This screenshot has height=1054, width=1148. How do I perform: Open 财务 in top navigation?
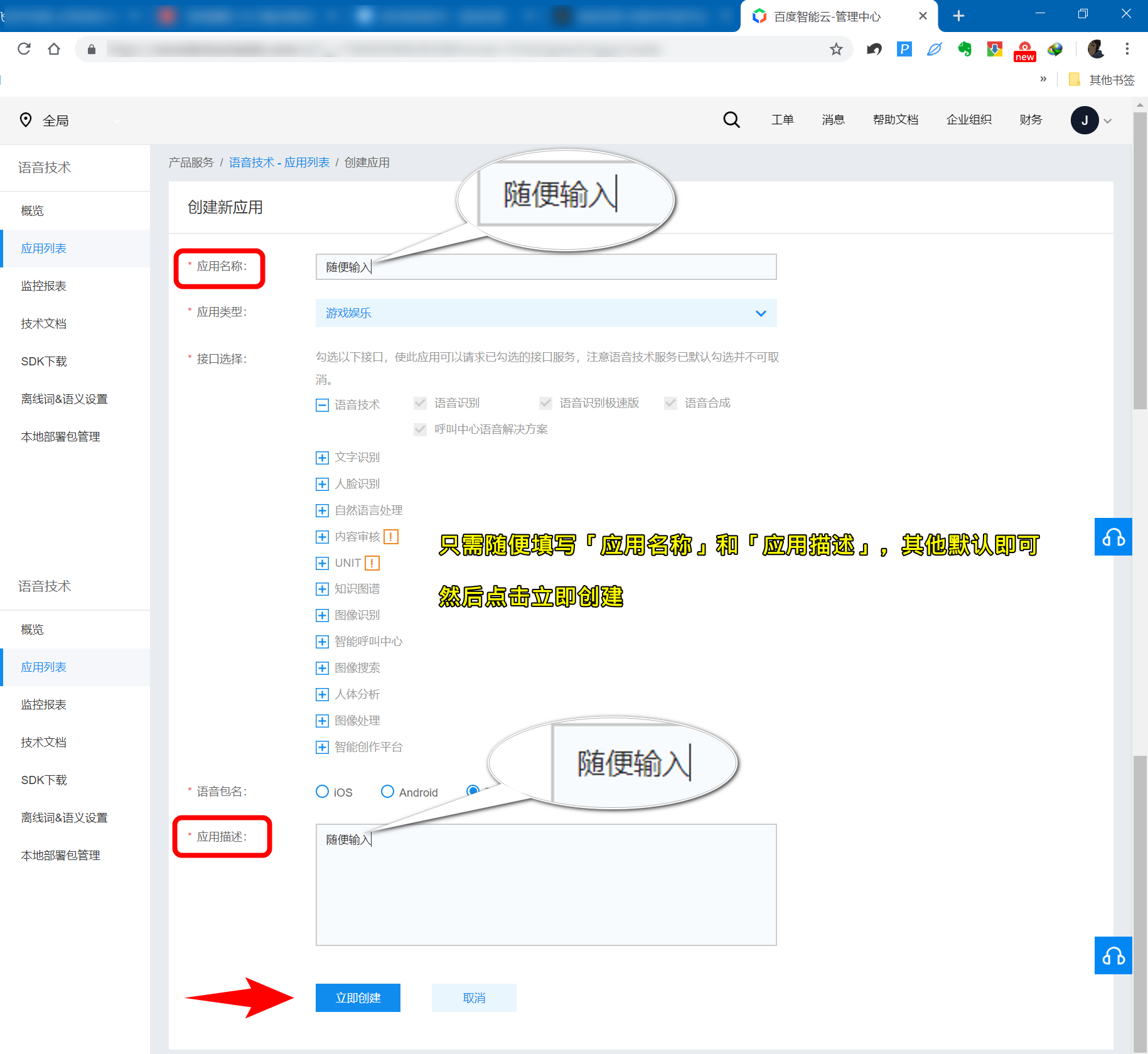(x=1031, y=120)
